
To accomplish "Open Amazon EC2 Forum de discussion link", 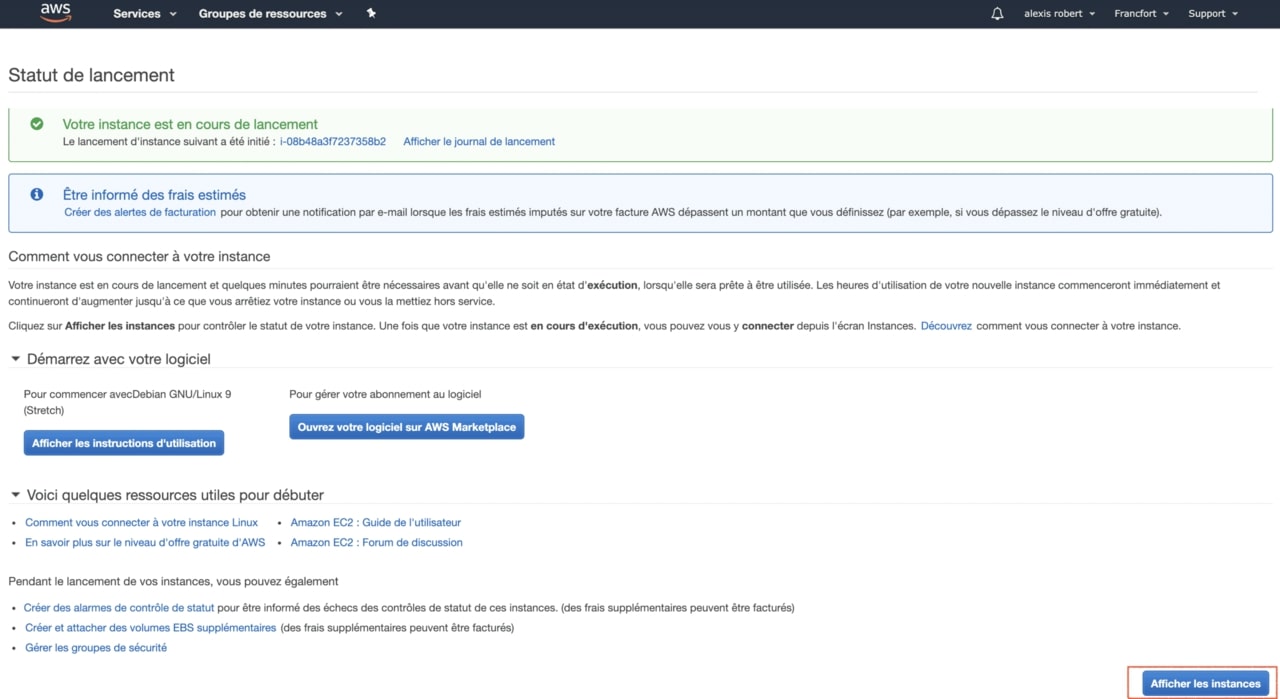I will [377, 543].
